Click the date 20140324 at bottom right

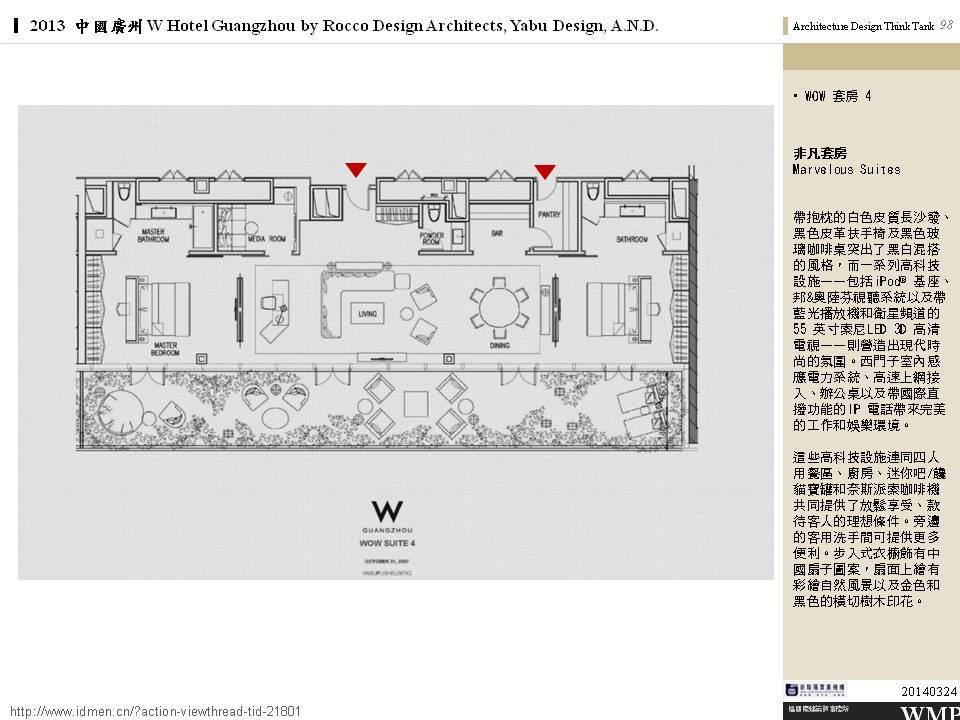pos(929,692)
